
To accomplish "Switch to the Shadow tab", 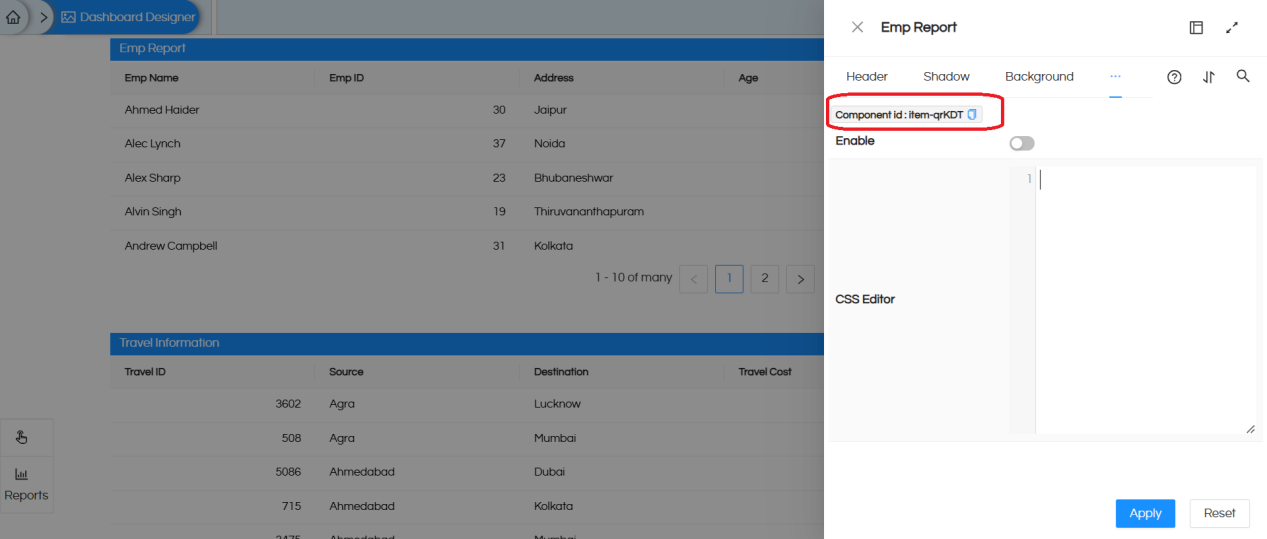I will [x=946, y=77].
